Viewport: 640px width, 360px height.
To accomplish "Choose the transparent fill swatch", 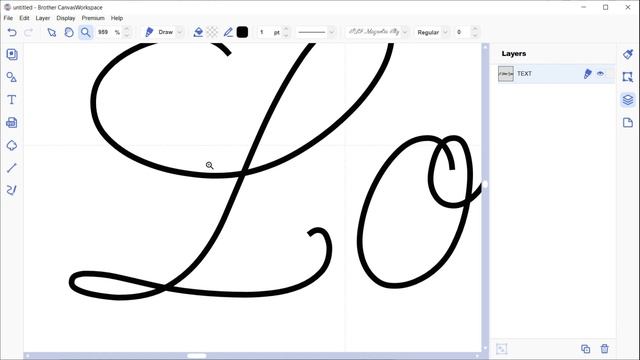I will pos(212,32).
